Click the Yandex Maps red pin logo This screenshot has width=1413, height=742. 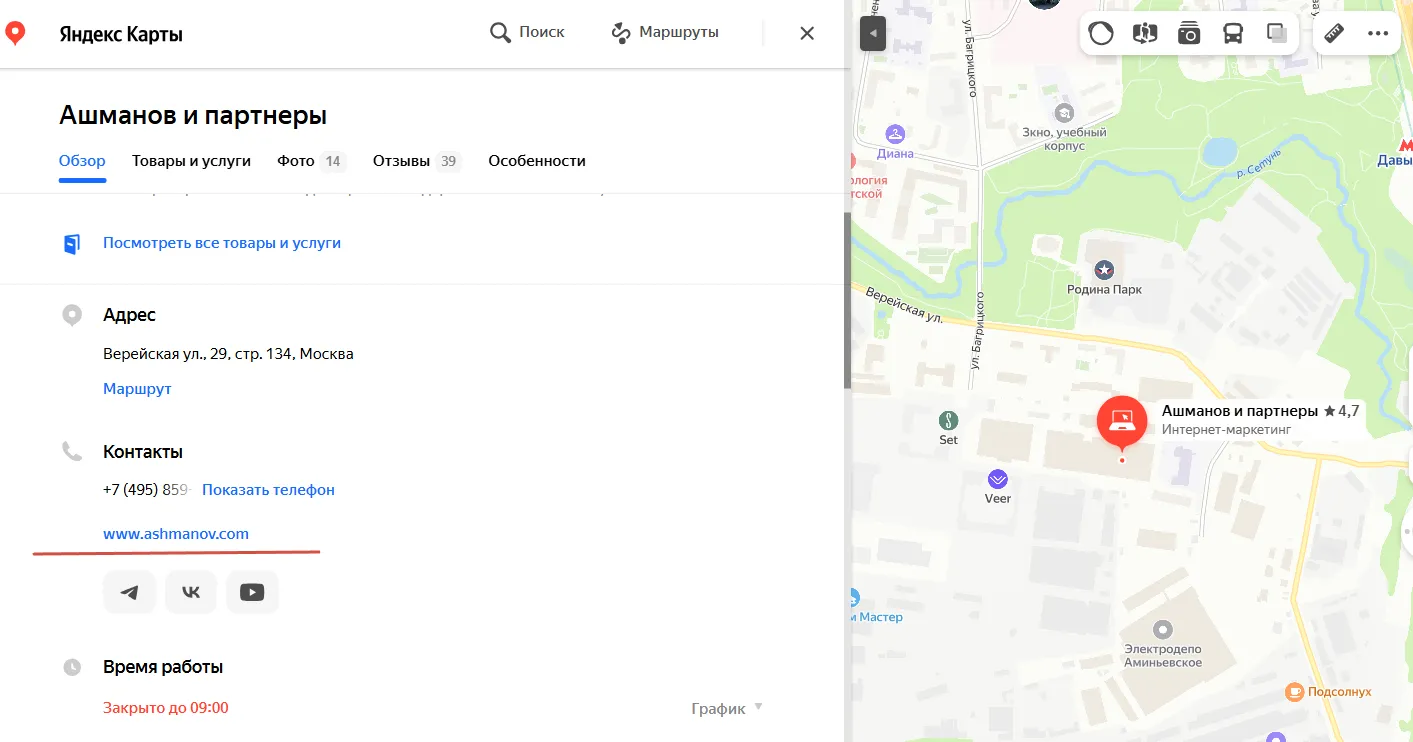[15, 34]
